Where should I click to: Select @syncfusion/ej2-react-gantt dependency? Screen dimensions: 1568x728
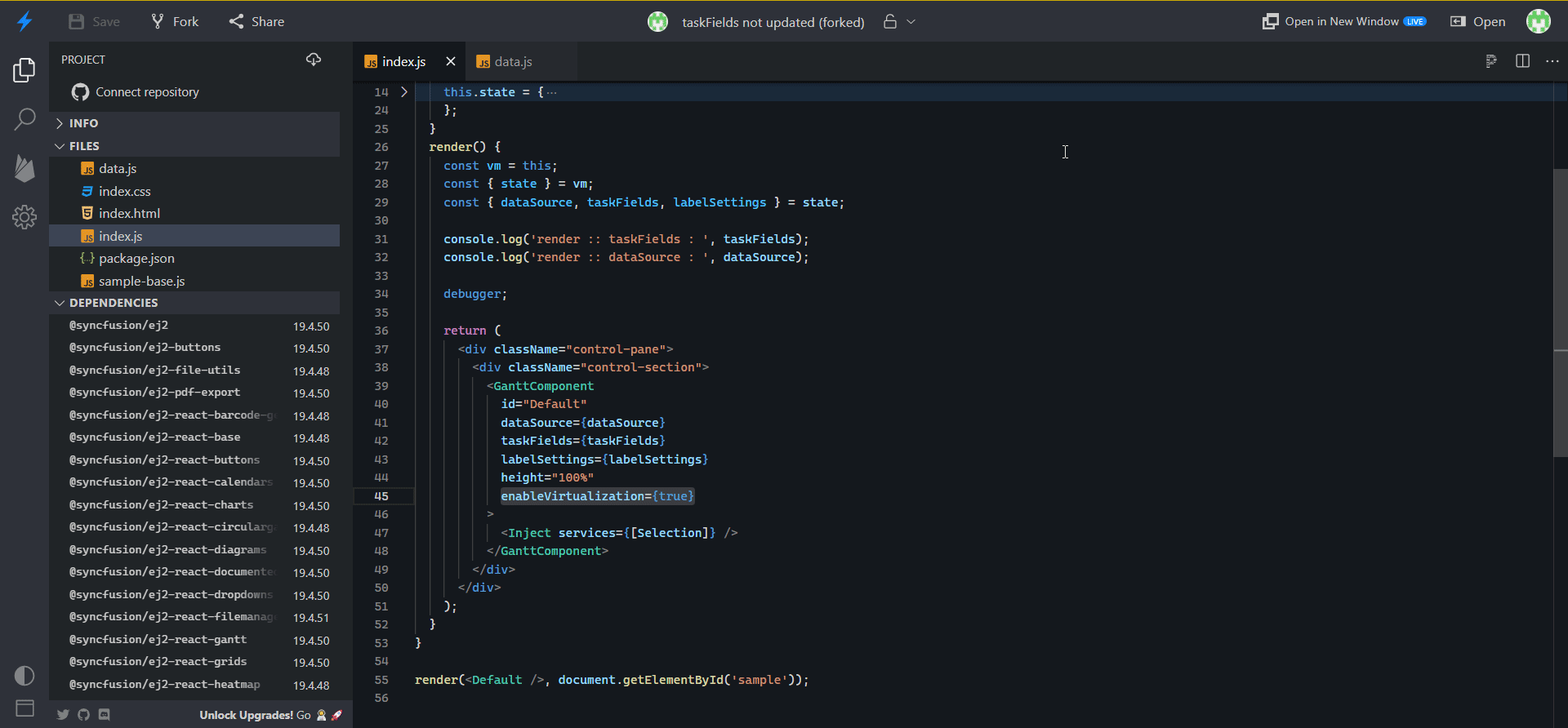[194, 640]
